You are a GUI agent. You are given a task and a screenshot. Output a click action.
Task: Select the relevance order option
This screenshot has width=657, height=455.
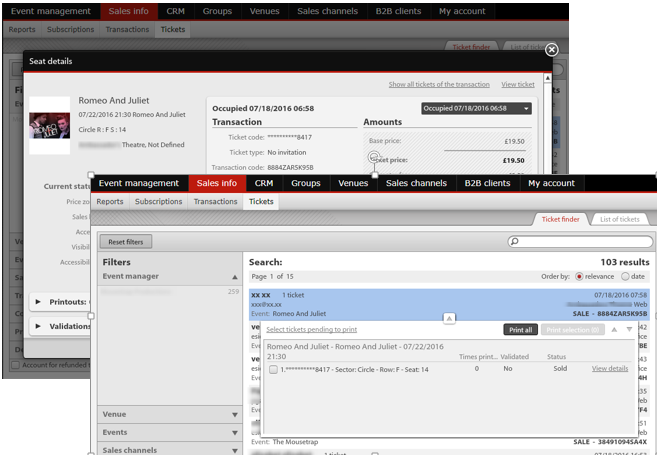(x=579, y=277)
